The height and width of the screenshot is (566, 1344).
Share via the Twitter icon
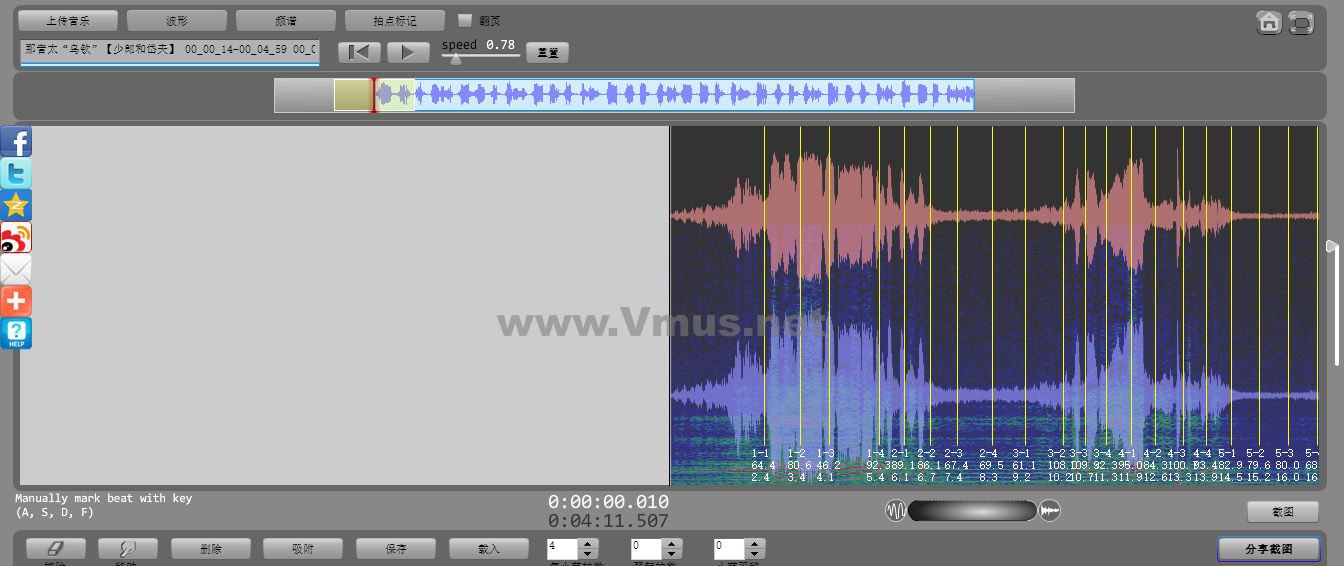16,173
